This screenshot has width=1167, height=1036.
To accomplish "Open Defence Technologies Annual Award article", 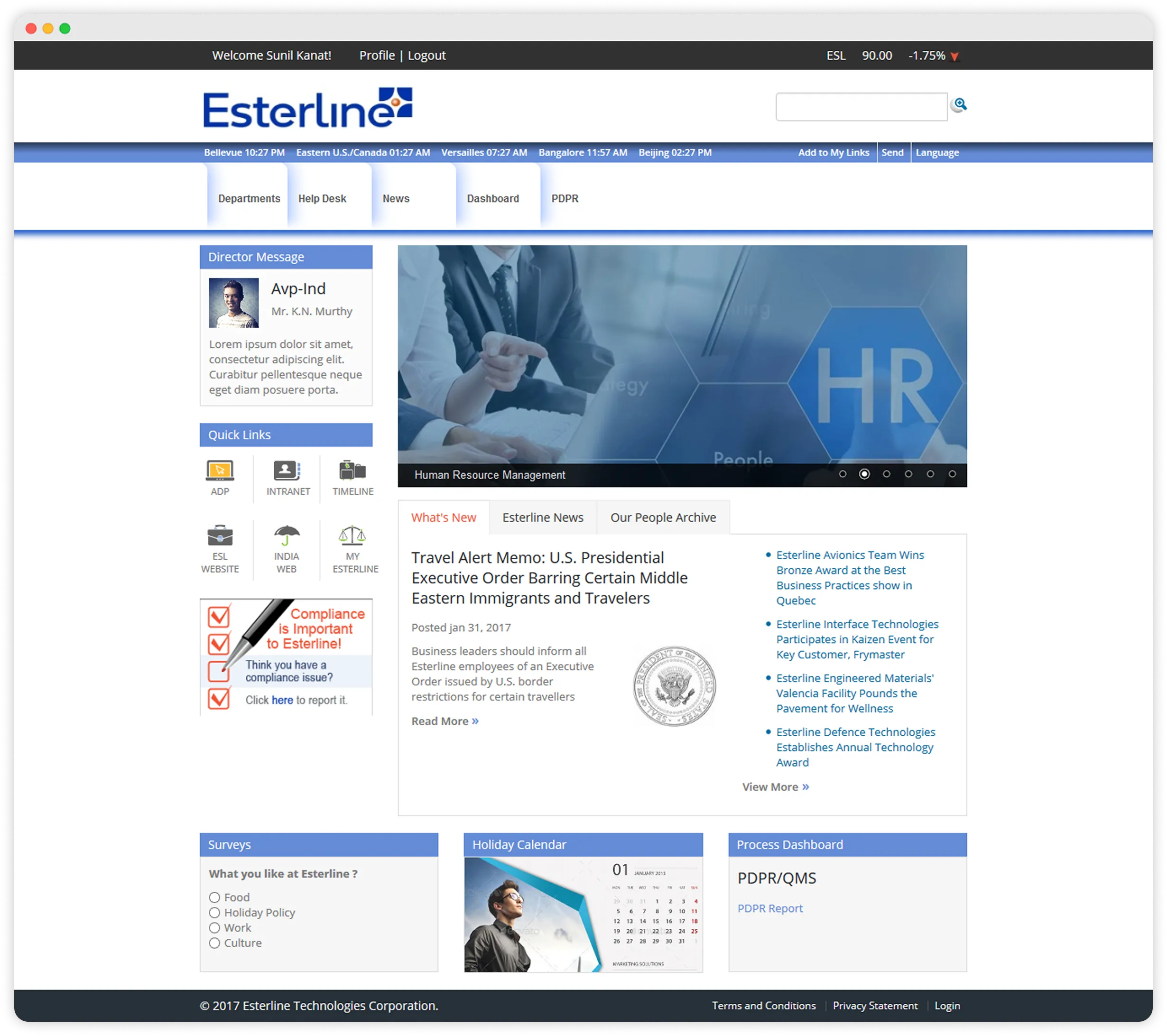I will pyautogui.click(x=855, y=747).
